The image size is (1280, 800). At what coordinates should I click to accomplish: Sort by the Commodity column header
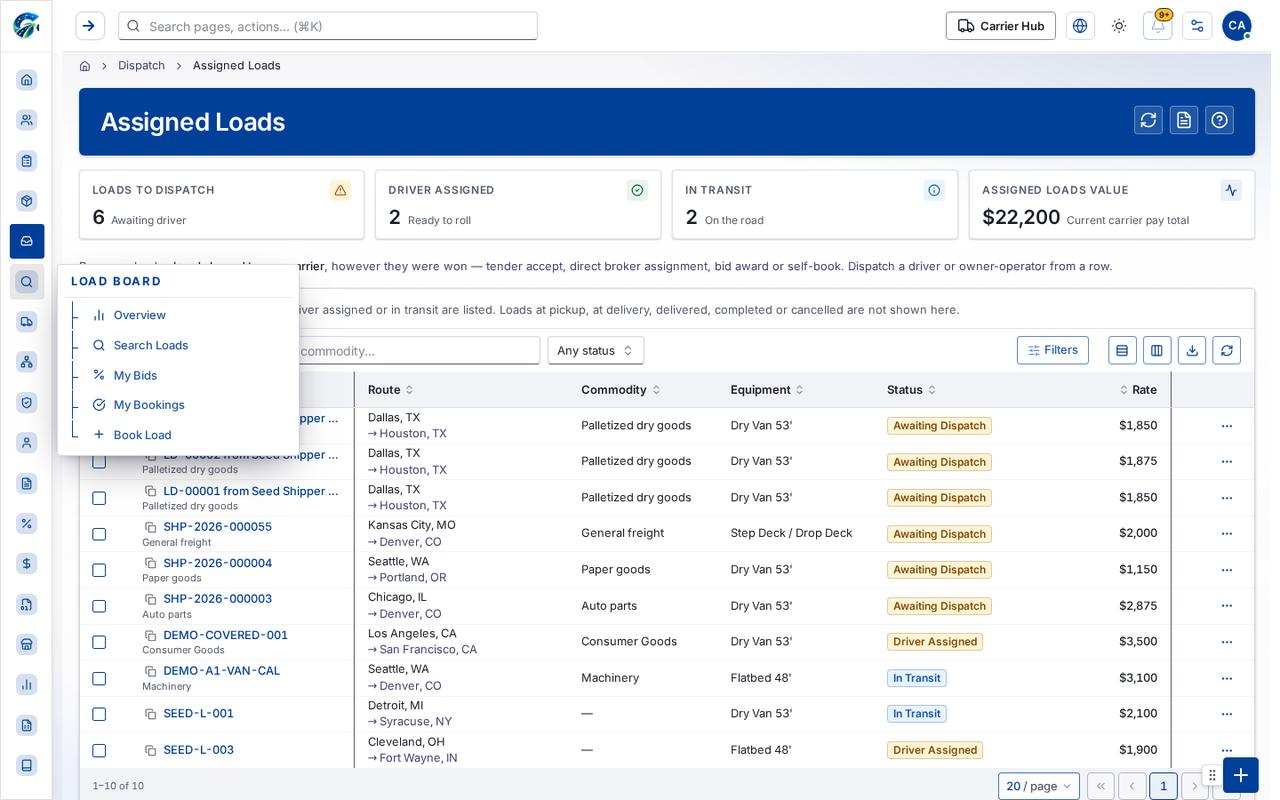pyautogui.click(x=621, y=390)
